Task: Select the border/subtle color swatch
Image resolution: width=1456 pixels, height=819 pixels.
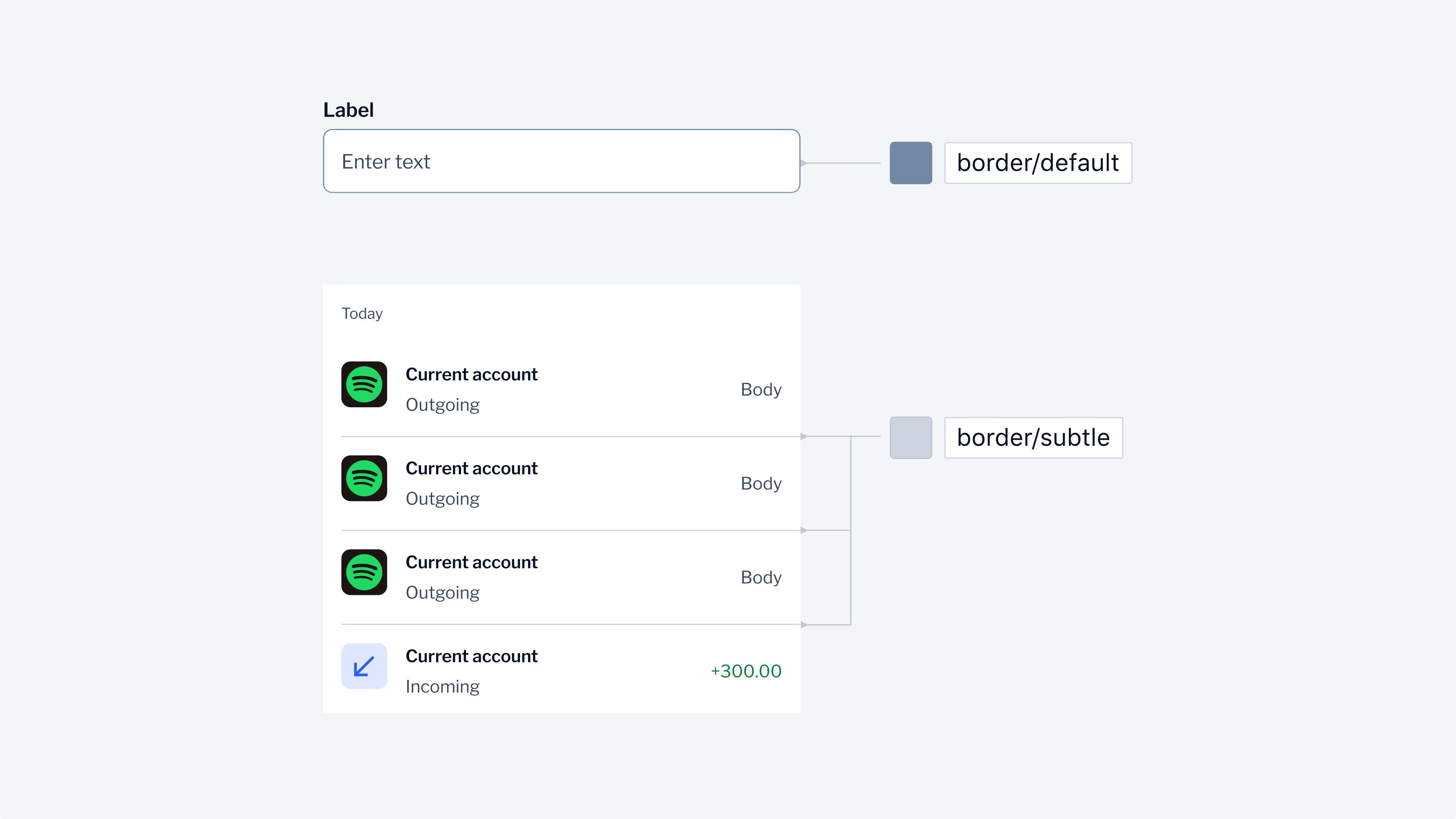Action: tap(910, 438)
